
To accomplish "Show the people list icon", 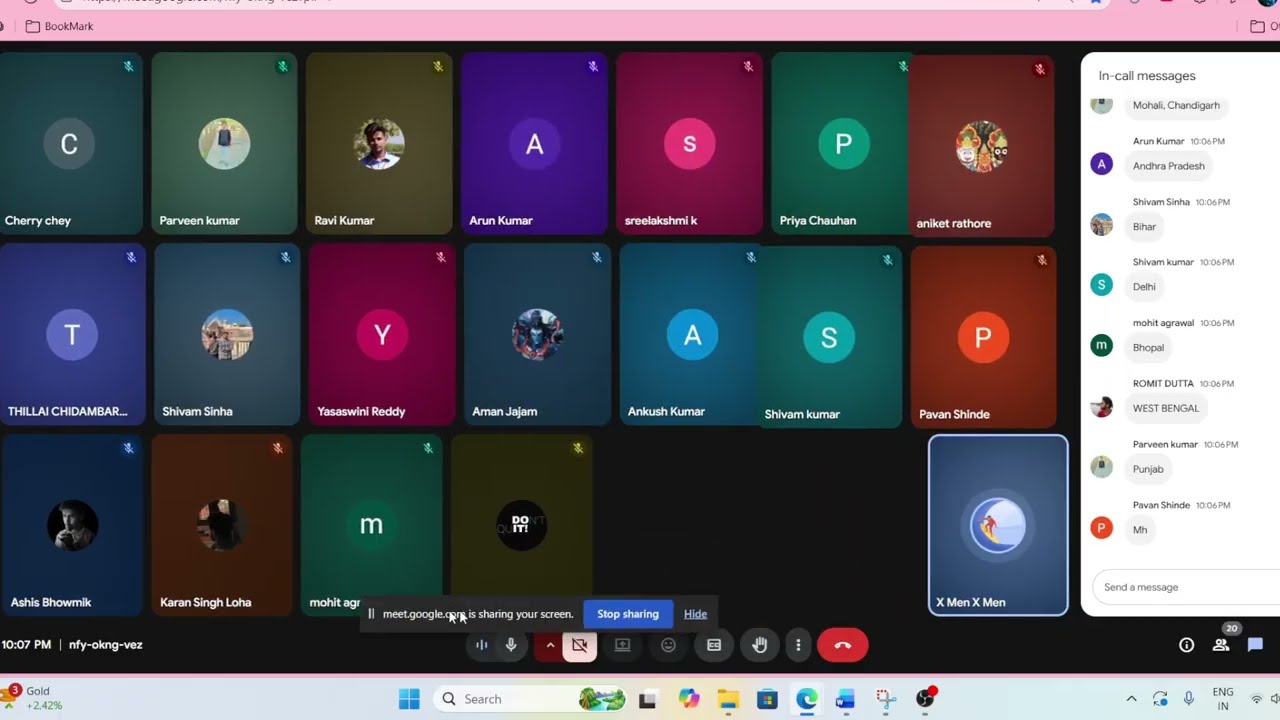I will click(x=1221, y=645).
